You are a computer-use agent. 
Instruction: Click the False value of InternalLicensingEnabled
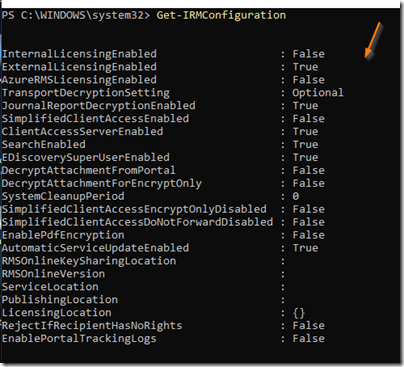309,54
